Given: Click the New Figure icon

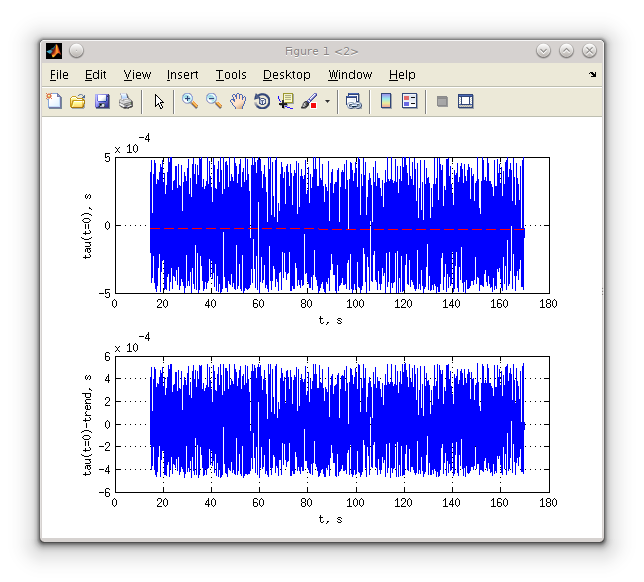Looking at the screenshot, I should pos(54,101).
